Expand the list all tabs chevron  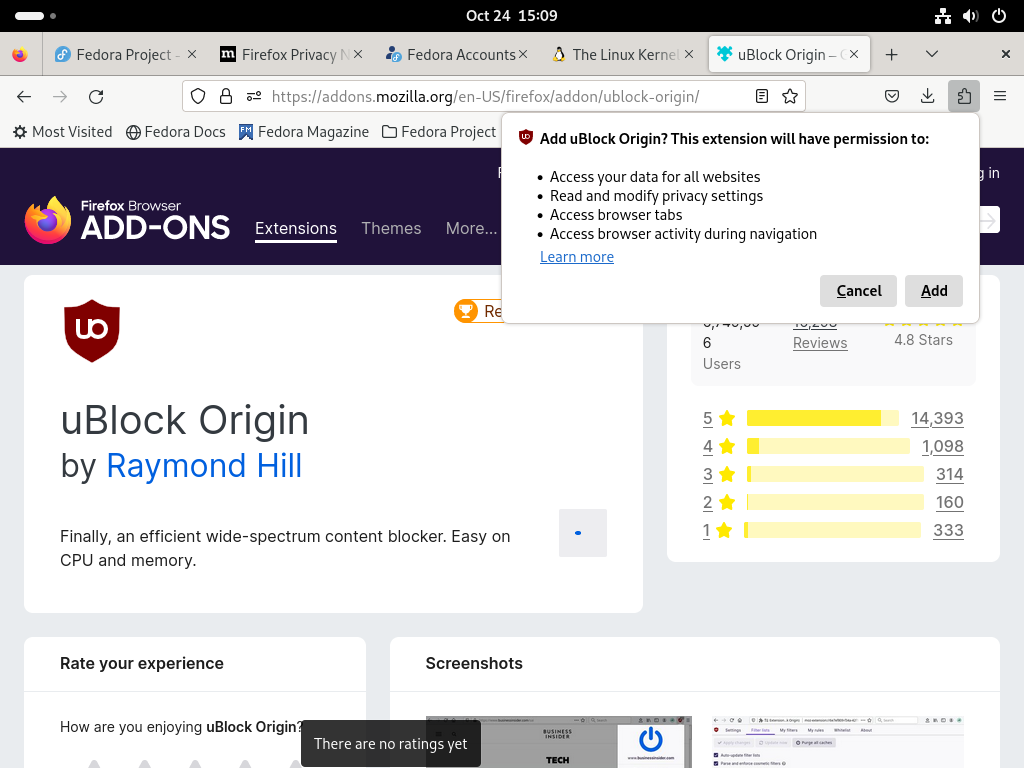932,54
